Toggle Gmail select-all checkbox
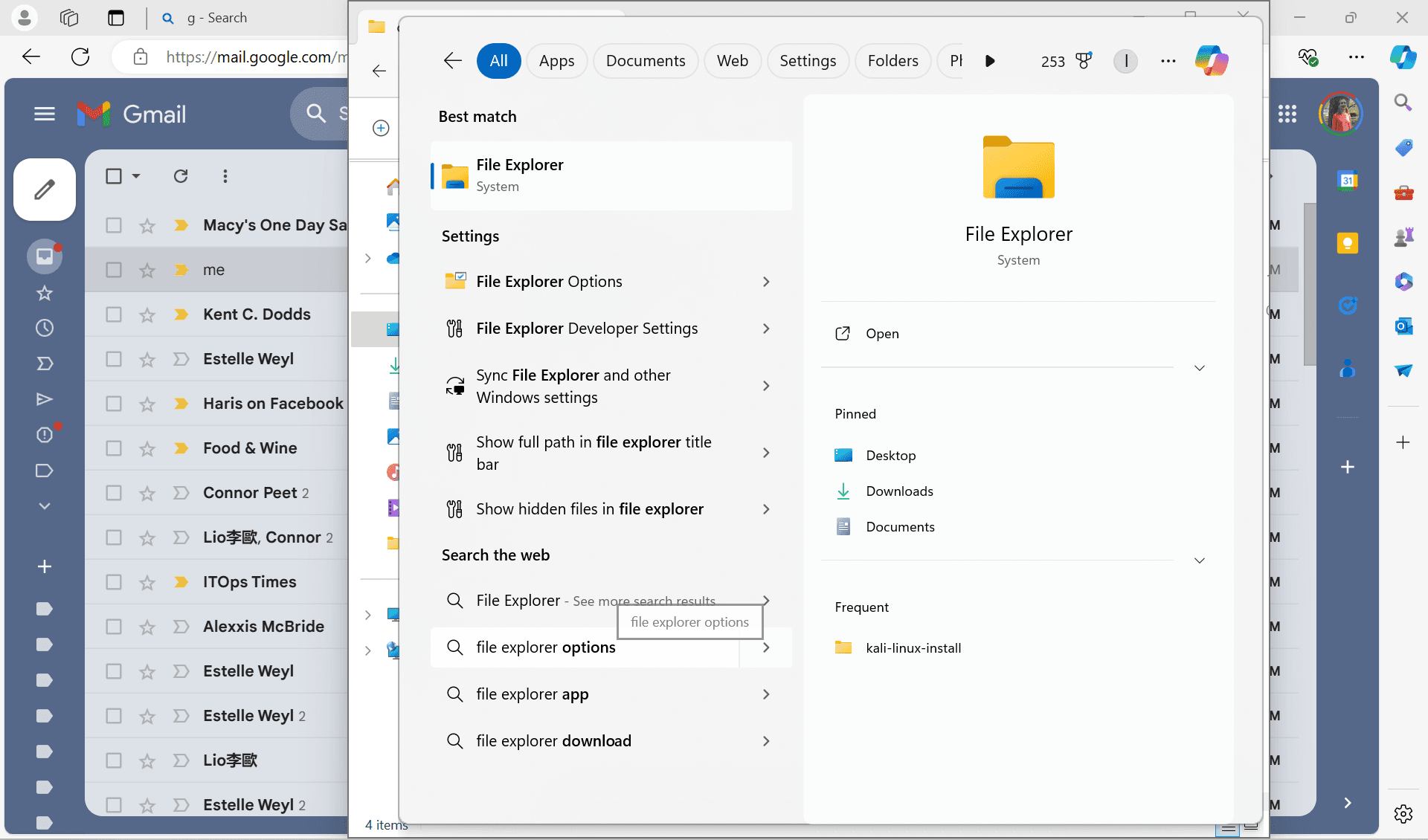The height and width of the screenshot is (840, 1428). tap(114, 176)
